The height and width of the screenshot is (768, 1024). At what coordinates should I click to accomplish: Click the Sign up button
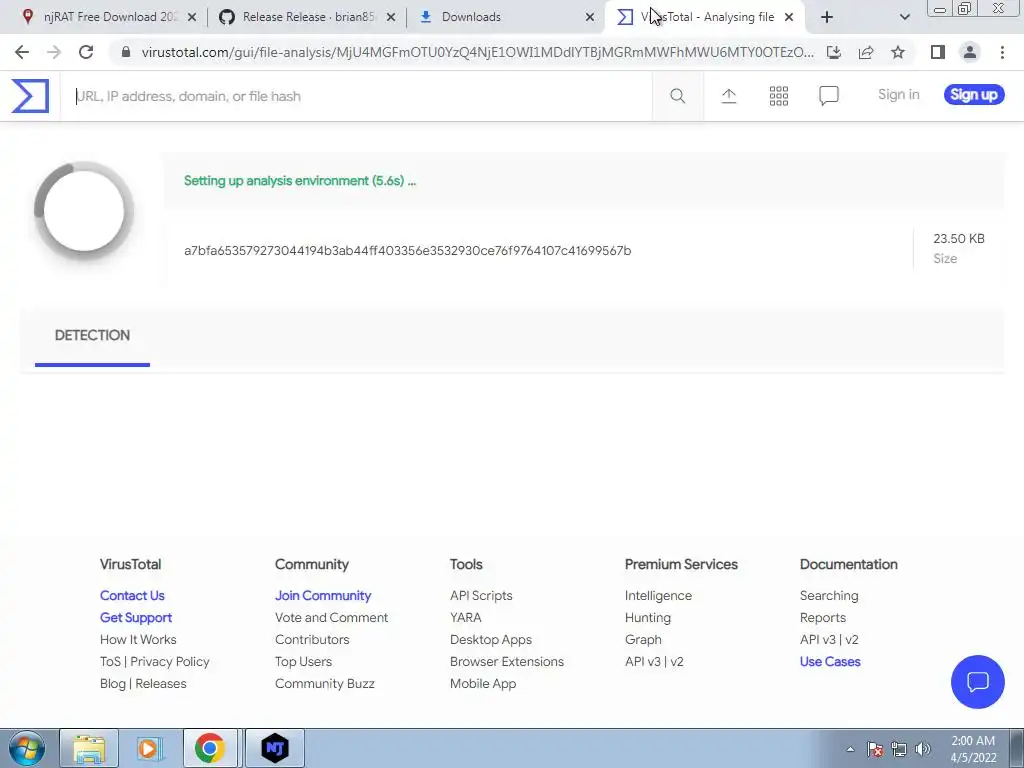pos(974,95)
